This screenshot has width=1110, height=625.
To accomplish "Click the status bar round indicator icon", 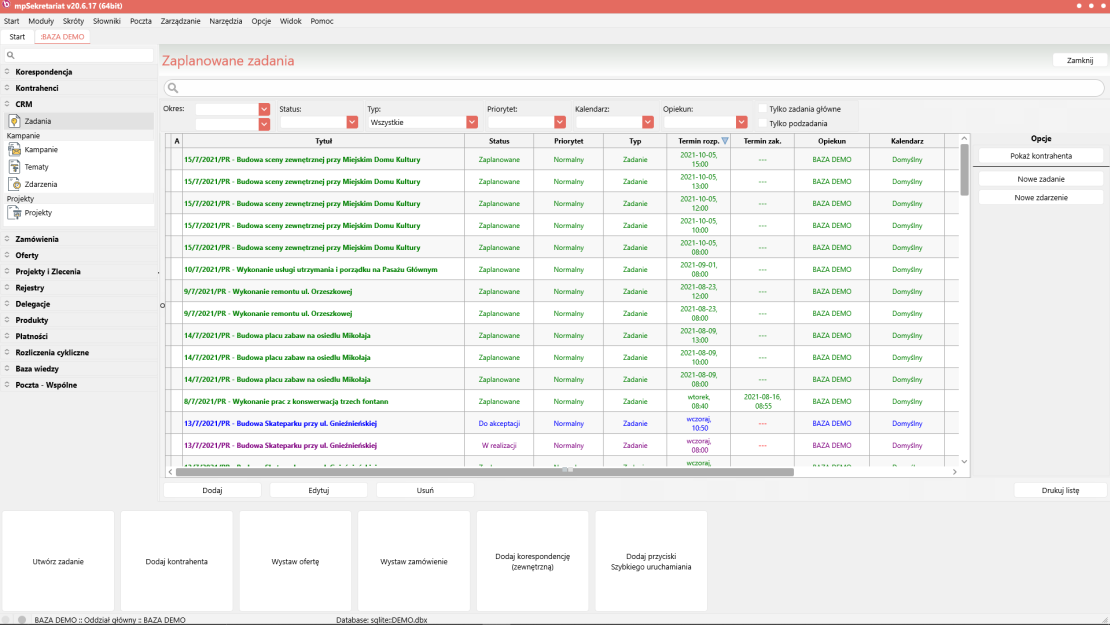I will pos(22,619).
